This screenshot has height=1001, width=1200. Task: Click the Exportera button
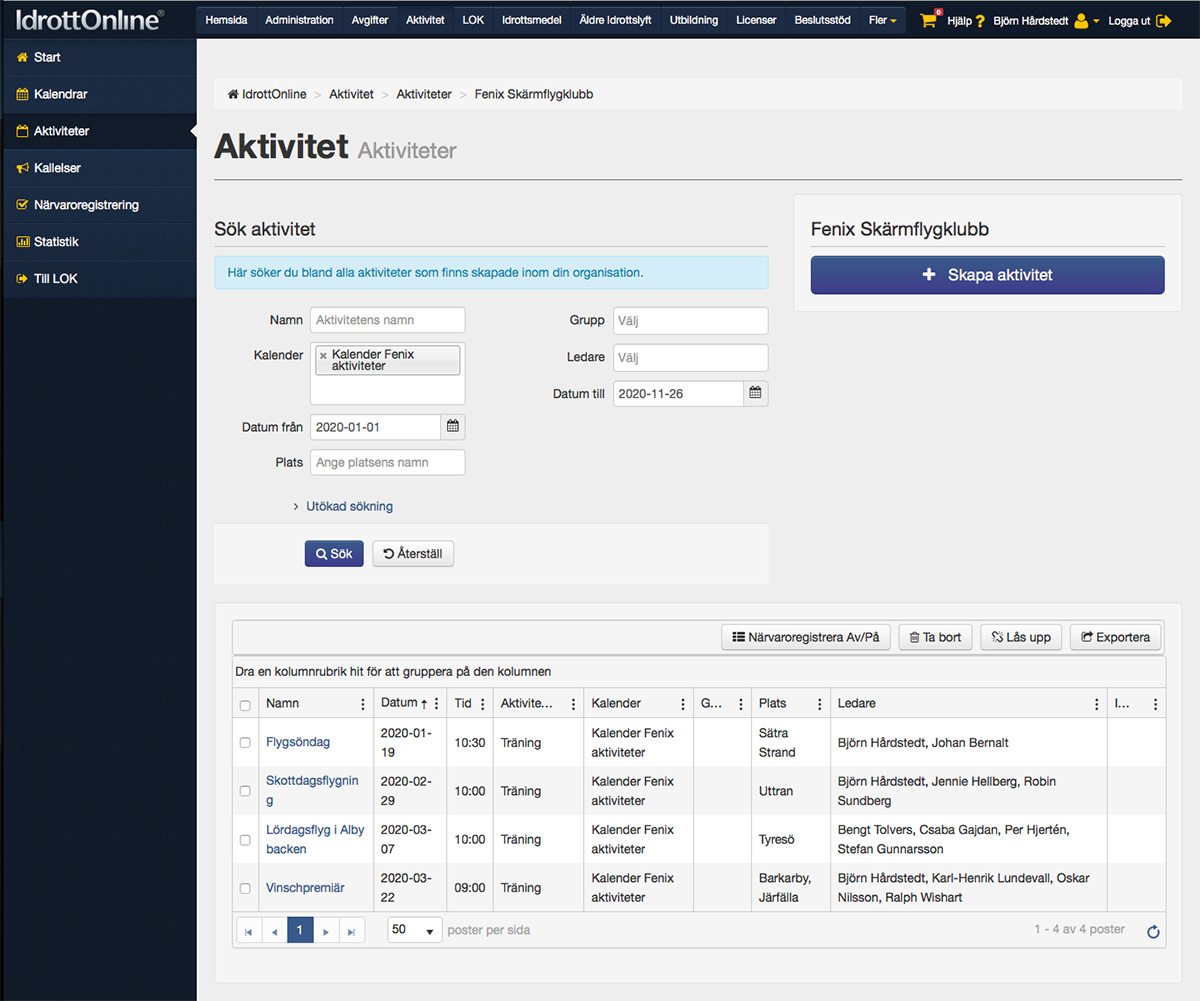(x=1116, y=637)
